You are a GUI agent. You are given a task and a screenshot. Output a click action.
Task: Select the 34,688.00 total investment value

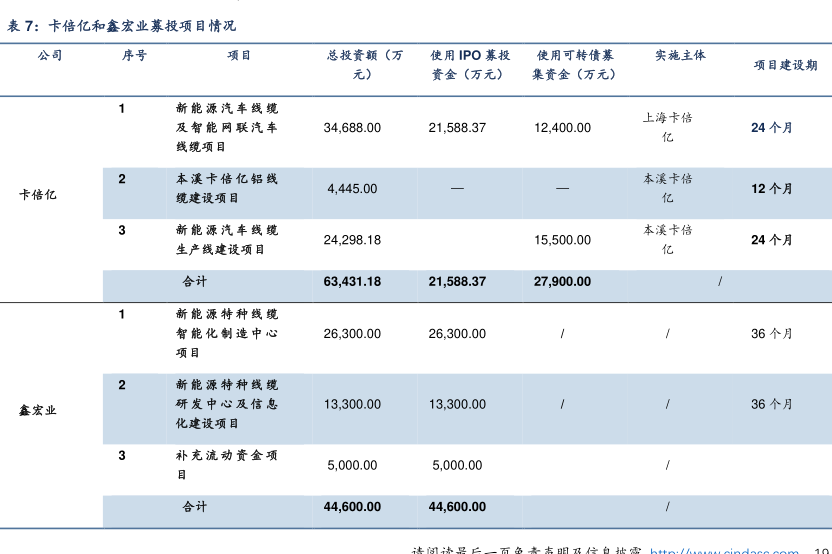pyautogui.click(x=352, y=128)
